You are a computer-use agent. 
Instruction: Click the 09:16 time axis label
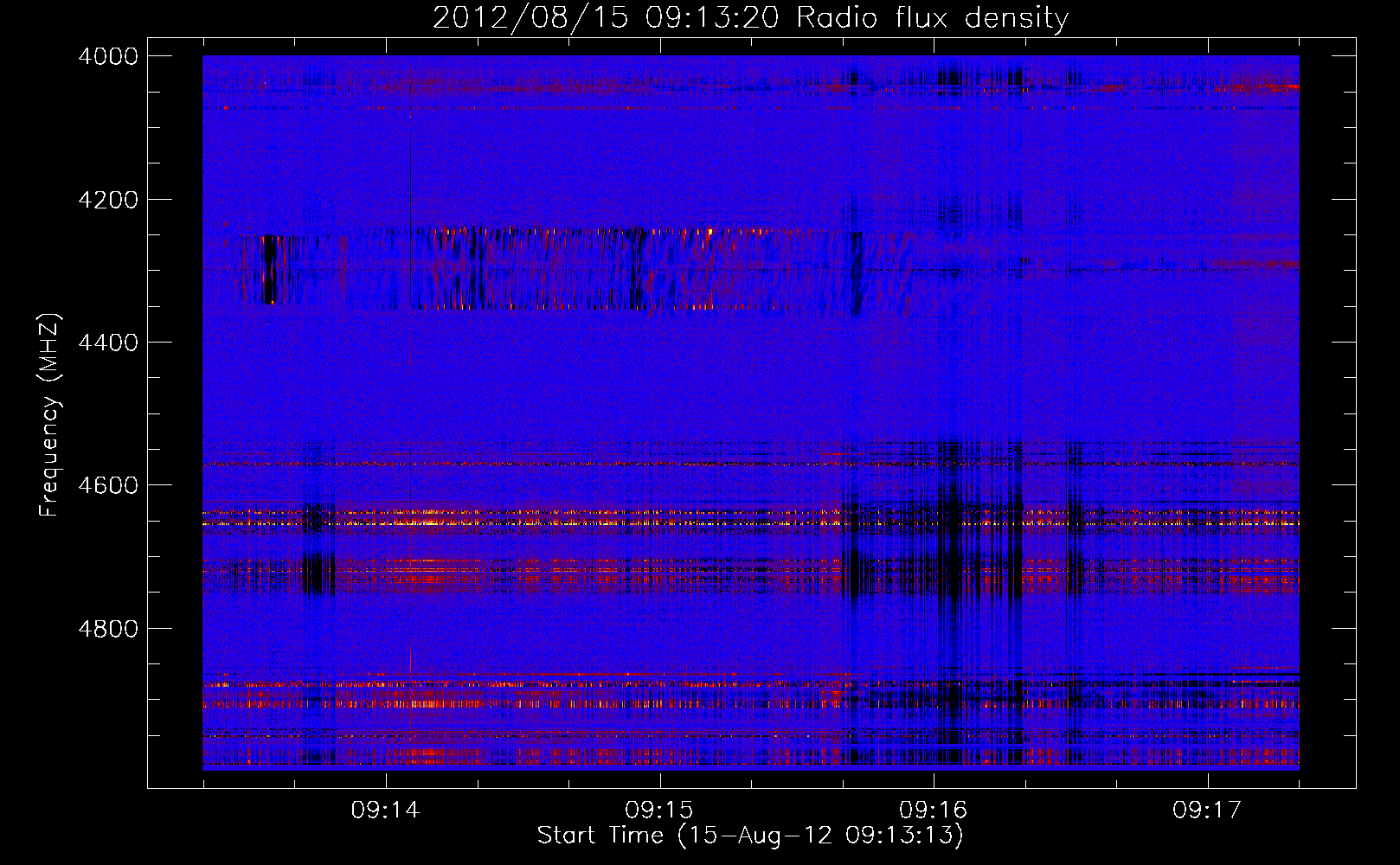933,811
